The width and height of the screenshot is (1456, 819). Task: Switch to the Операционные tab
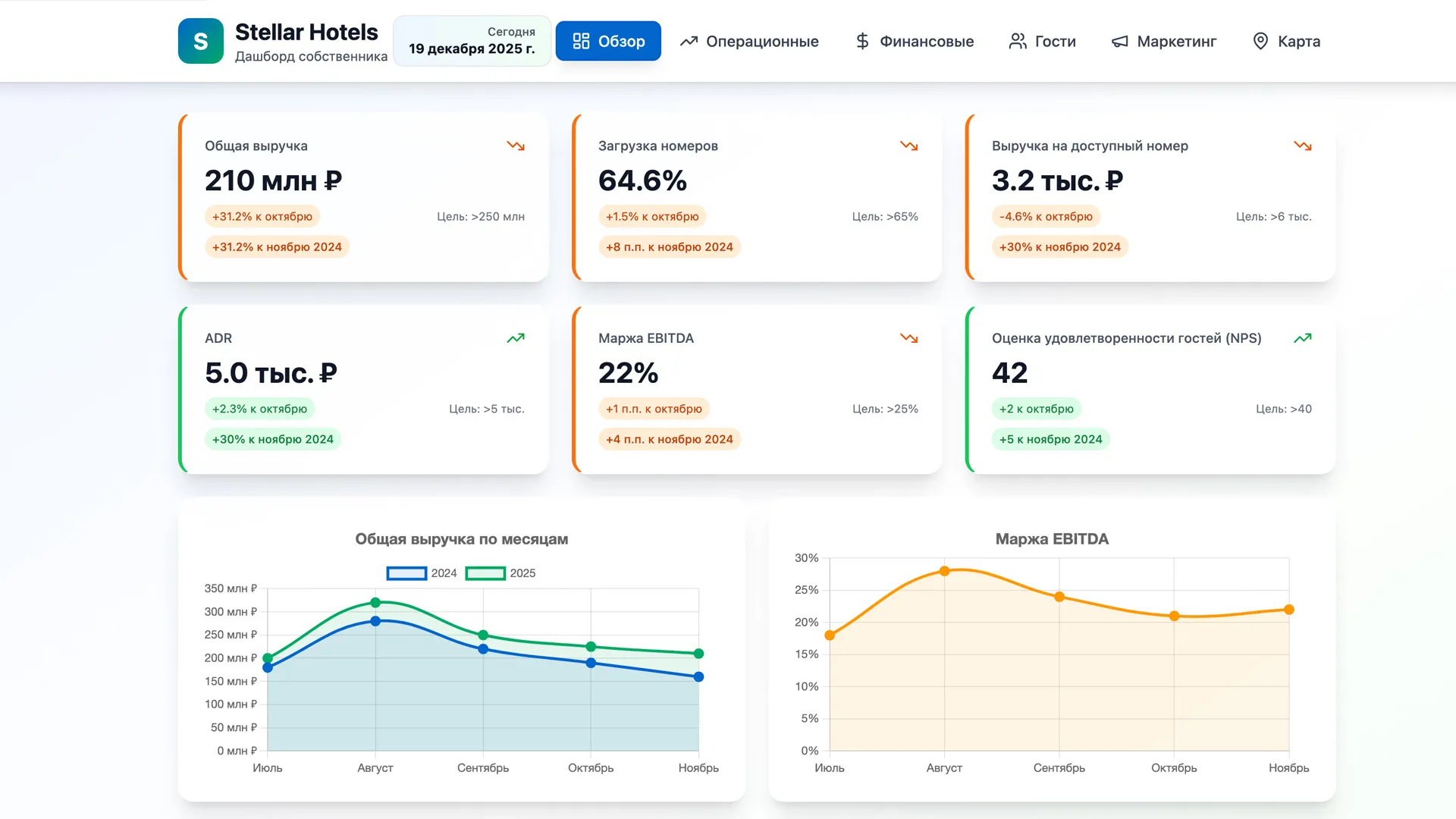(748, 41)
